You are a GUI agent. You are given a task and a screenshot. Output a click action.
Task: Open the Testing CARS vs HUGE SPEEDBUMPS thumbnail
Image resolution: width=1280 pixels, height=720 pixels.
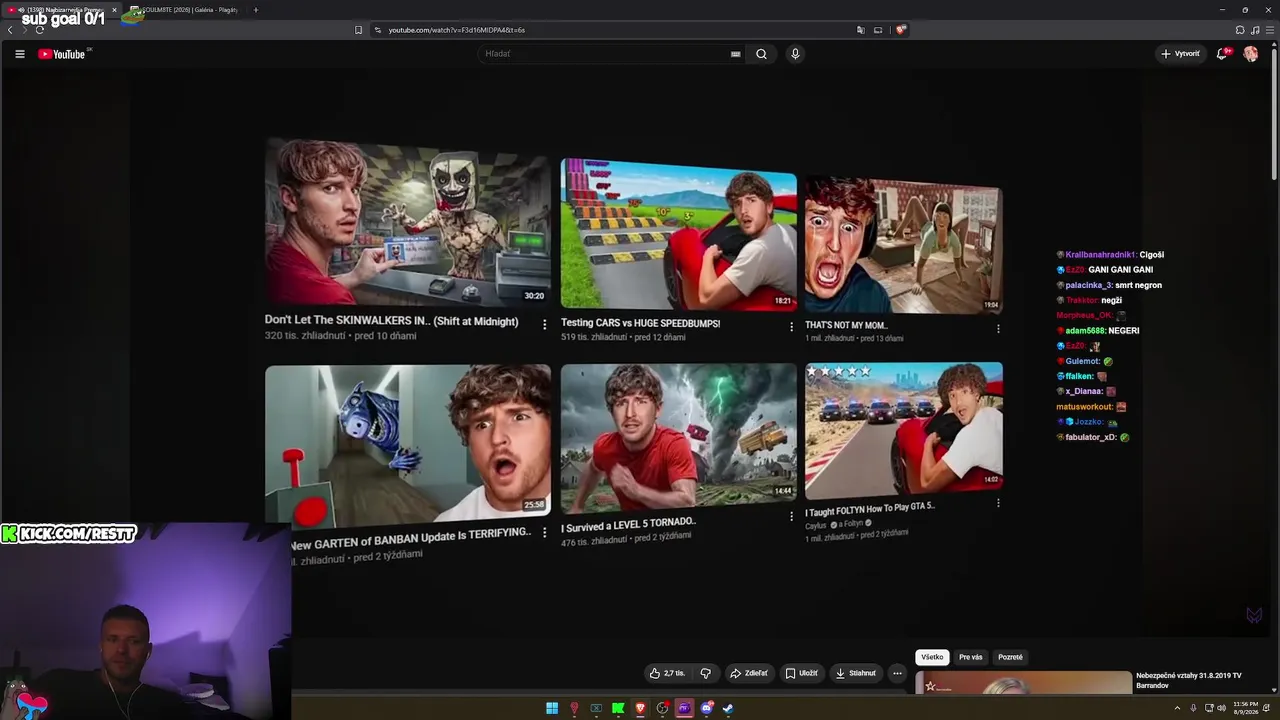tap(678, 234)
